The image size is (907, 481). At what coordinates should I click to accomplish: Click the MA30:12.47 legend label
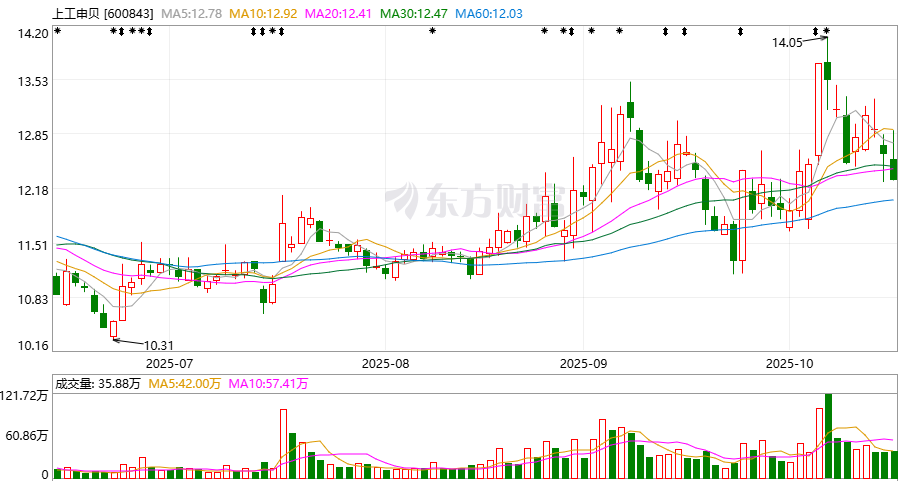(x=414, y=14)
